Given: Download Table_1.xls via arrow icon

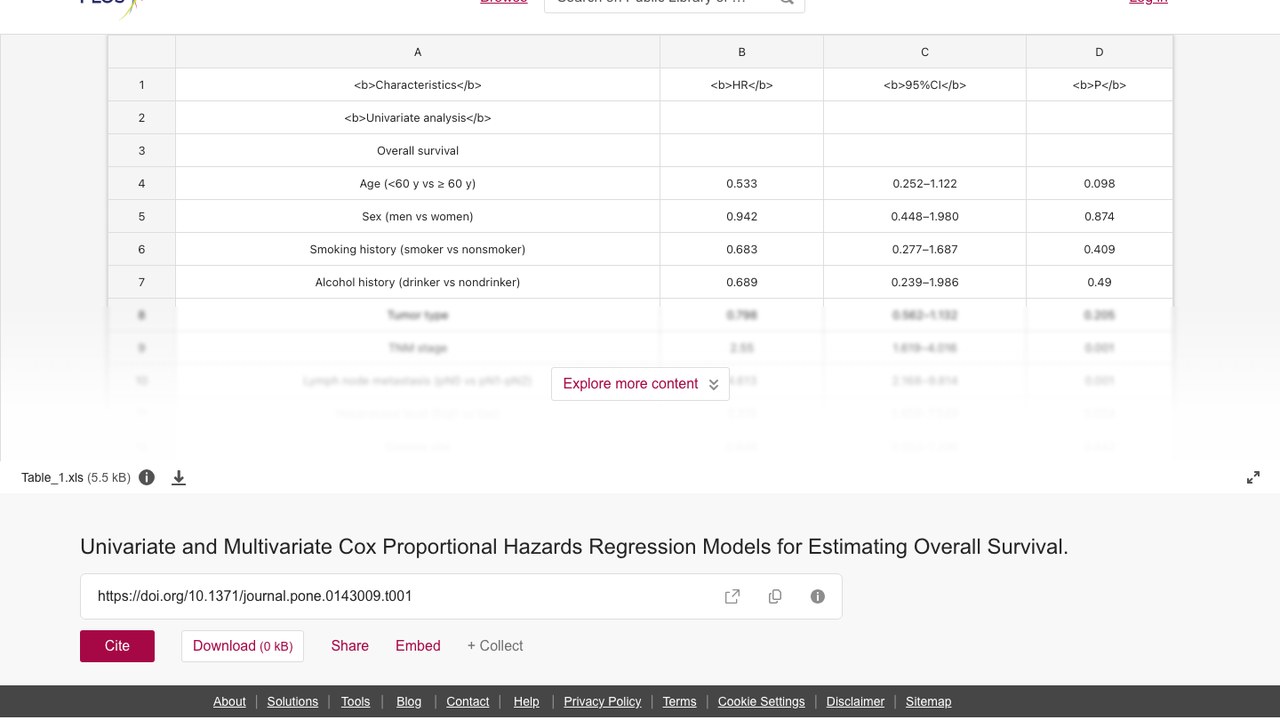Looking at the screenshot, I should pos(179,478).
